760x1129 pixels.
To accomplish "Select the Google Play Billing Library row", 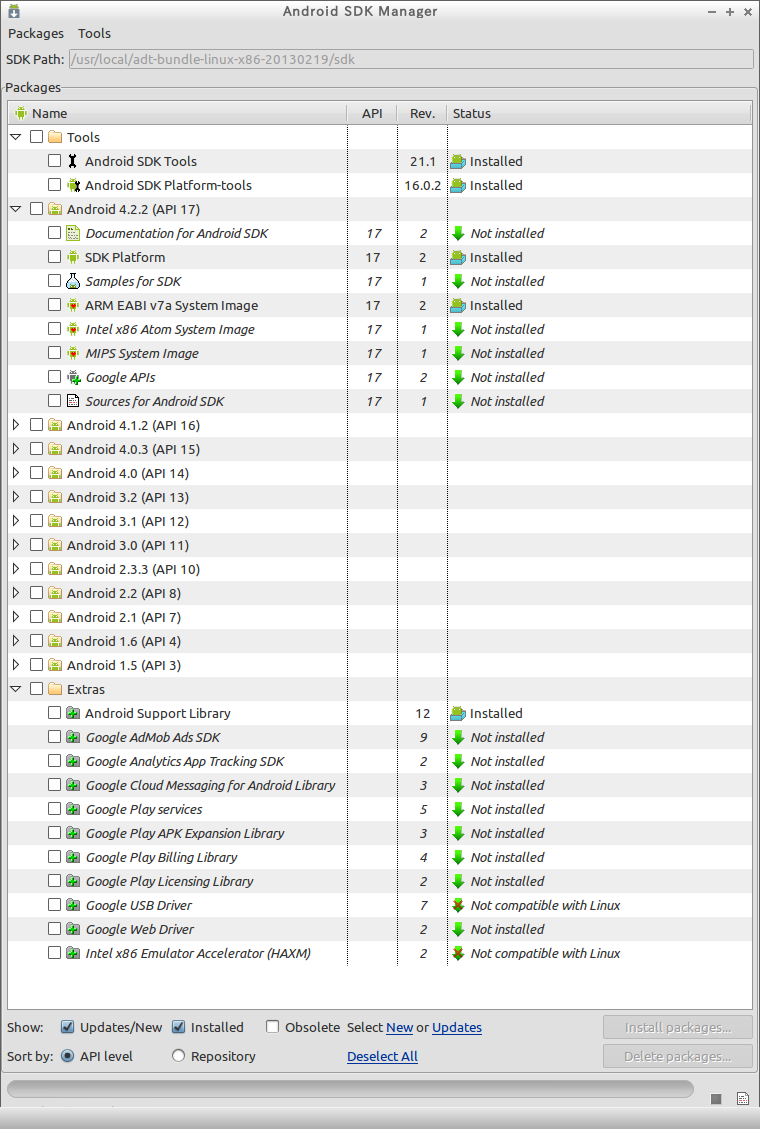I will click(x=380, y=858).
